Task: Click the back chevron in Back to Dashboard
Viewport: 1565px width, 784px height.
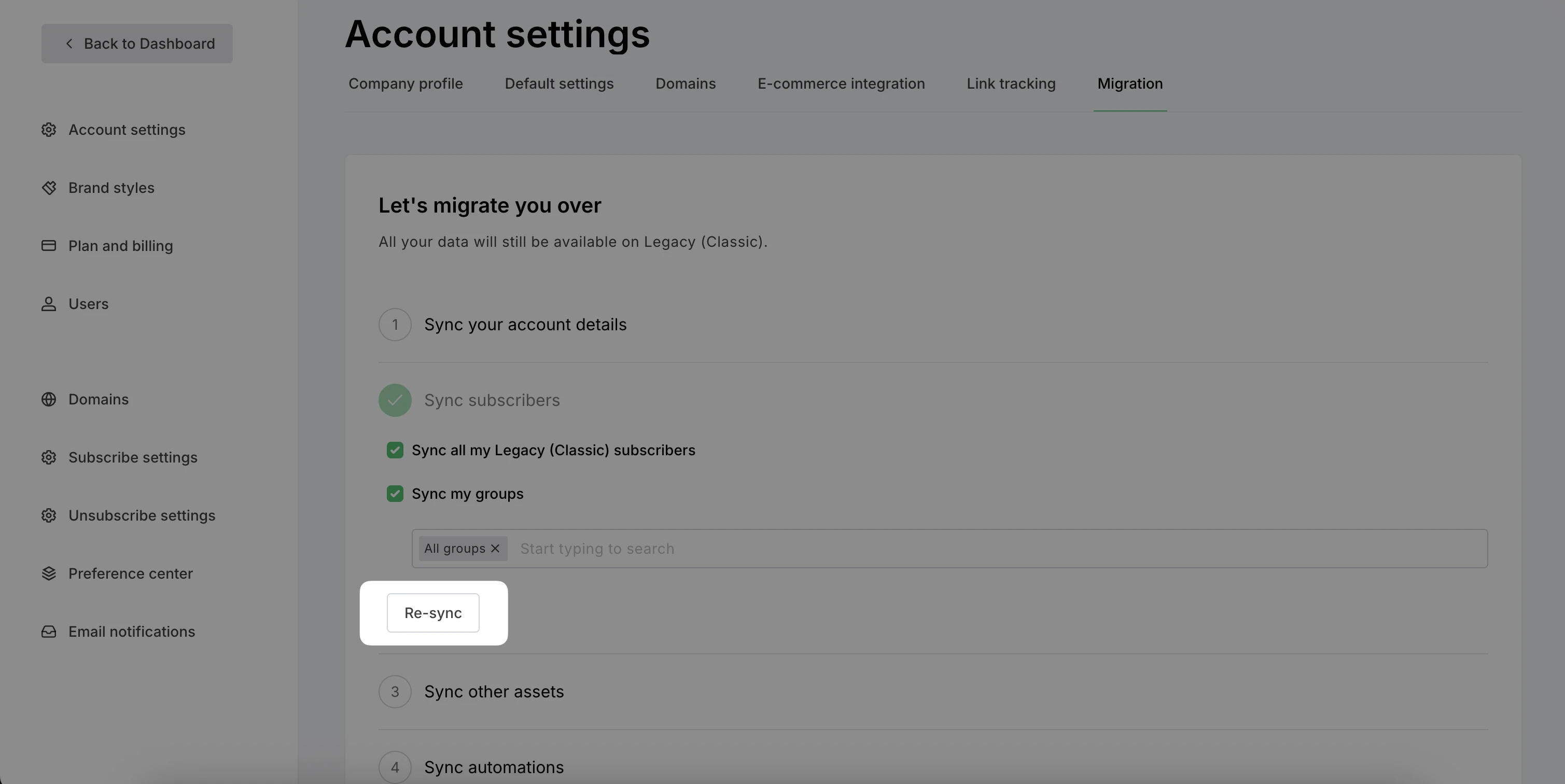Action: pos(69,44)
